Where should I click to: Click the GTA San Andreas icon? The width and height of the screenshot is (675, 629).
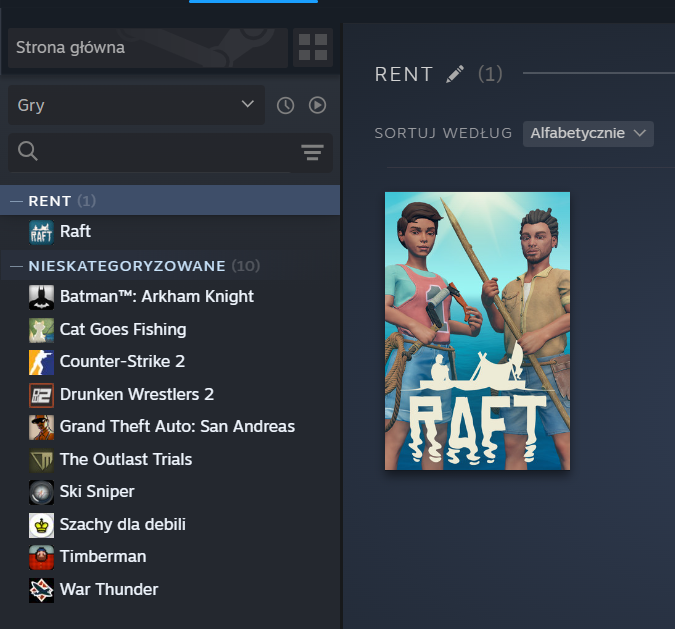[41, 428]
